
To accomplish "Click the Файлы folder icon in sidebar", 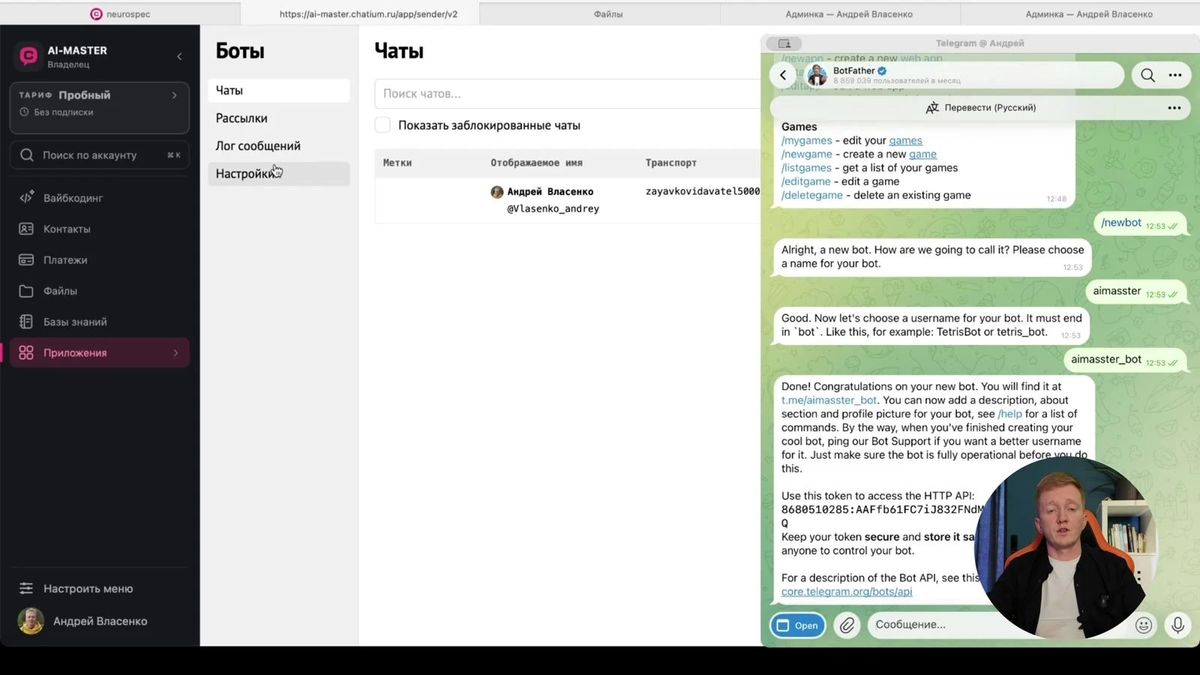I will click(x=26, y=291).
